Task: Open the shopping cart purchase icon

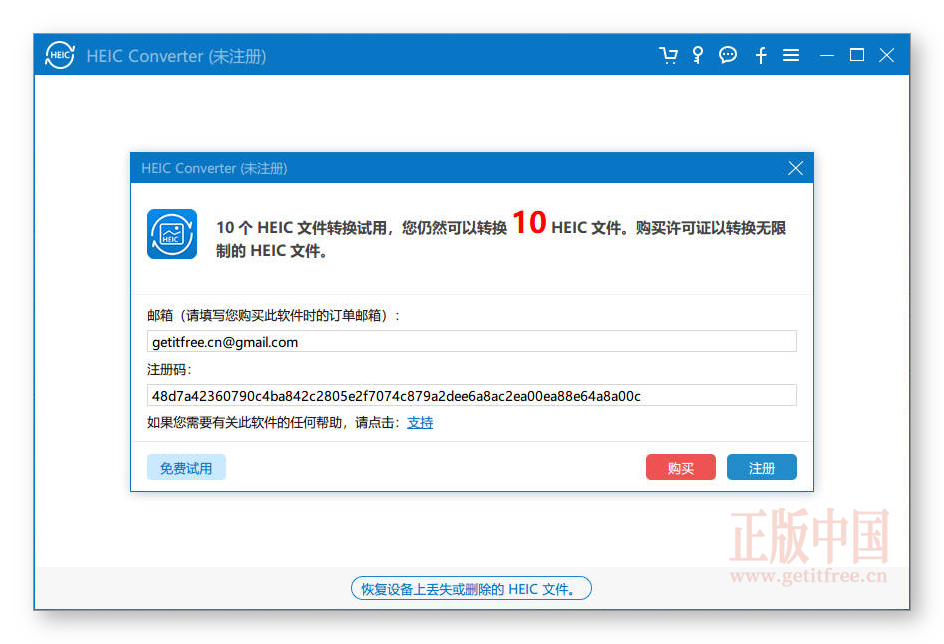Action: (668, 55)
